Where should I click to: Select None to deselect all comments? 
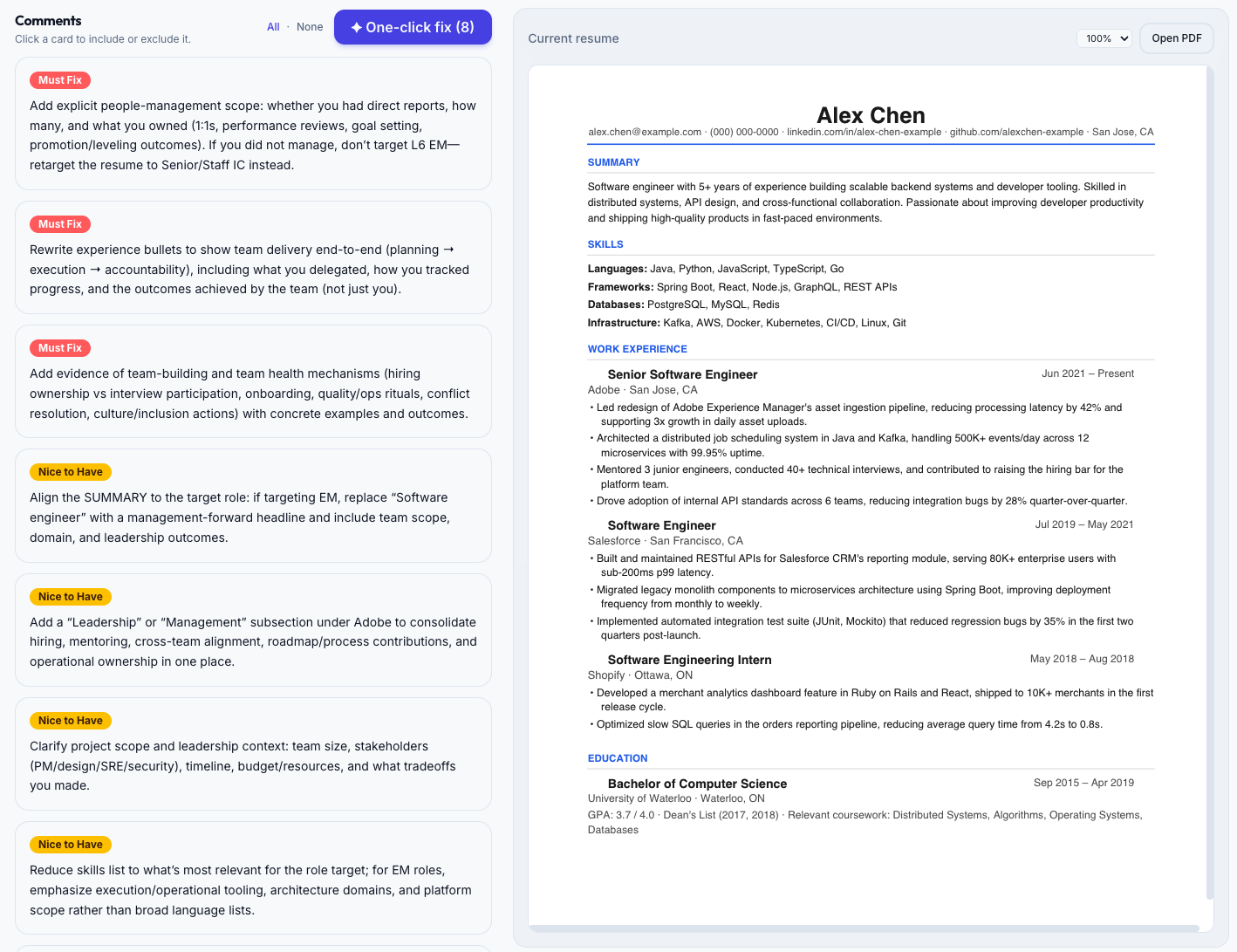tap(310, 26)
